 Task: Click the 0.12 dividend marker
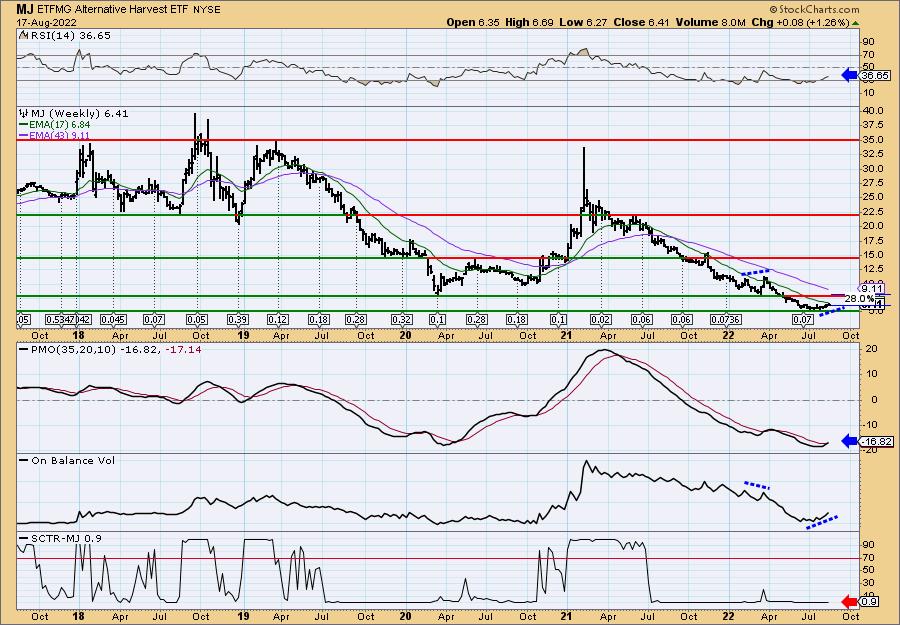coord(278,320)
